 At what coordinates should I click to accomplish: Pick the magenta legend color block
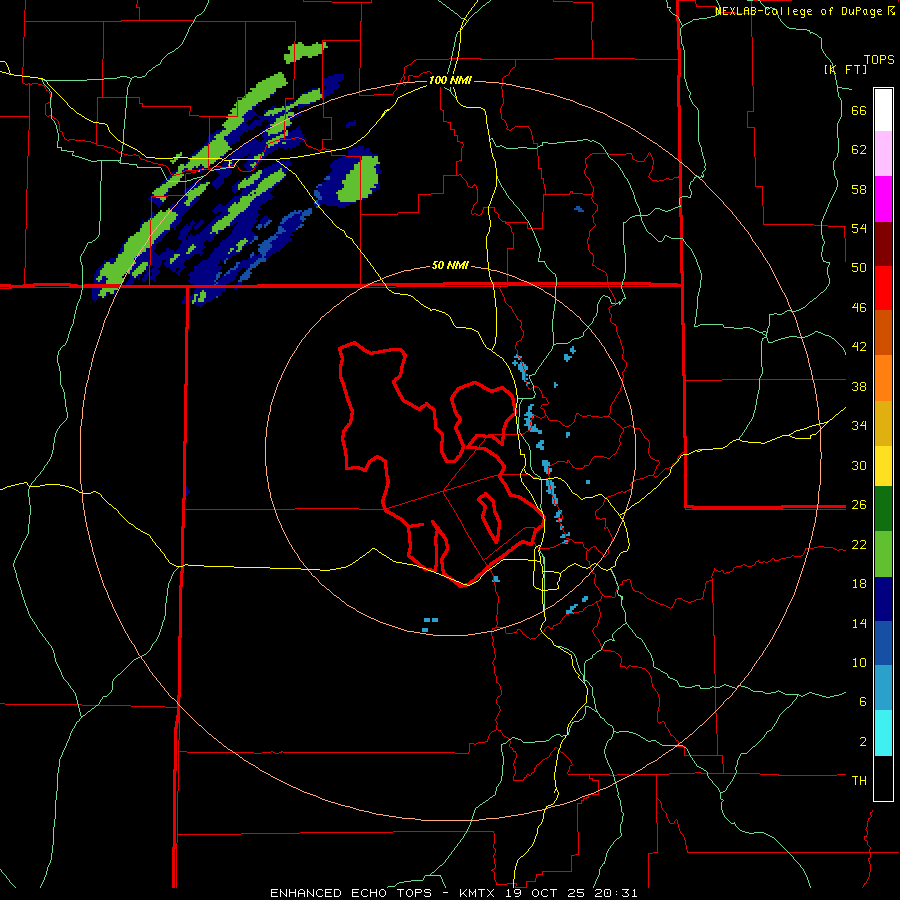[x=883, y=199]
